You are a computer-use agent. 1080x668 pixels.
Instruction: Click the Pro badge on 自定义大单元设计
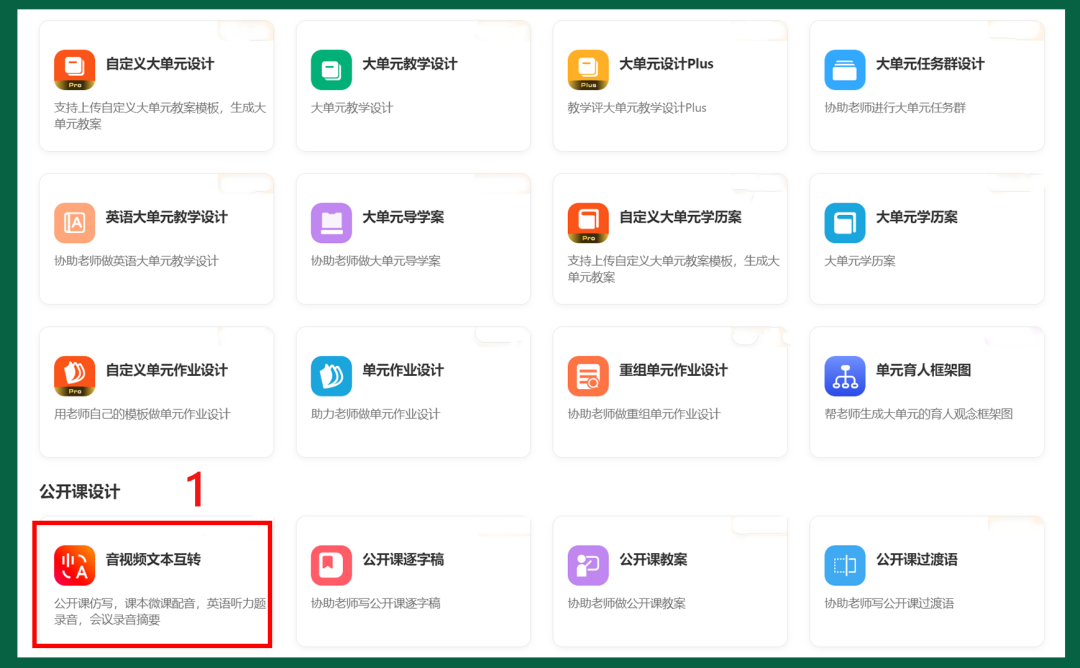tap(74, 86)
